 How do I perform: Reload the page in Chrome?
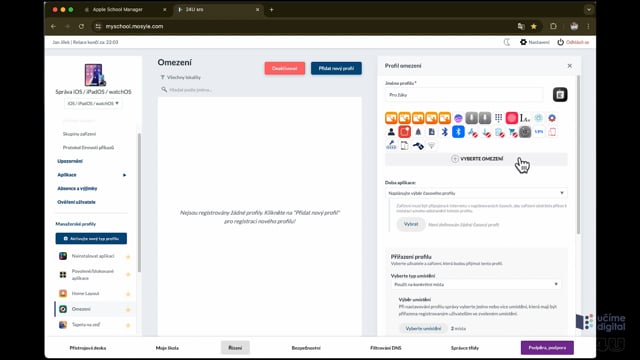click(x=81, y=26)
